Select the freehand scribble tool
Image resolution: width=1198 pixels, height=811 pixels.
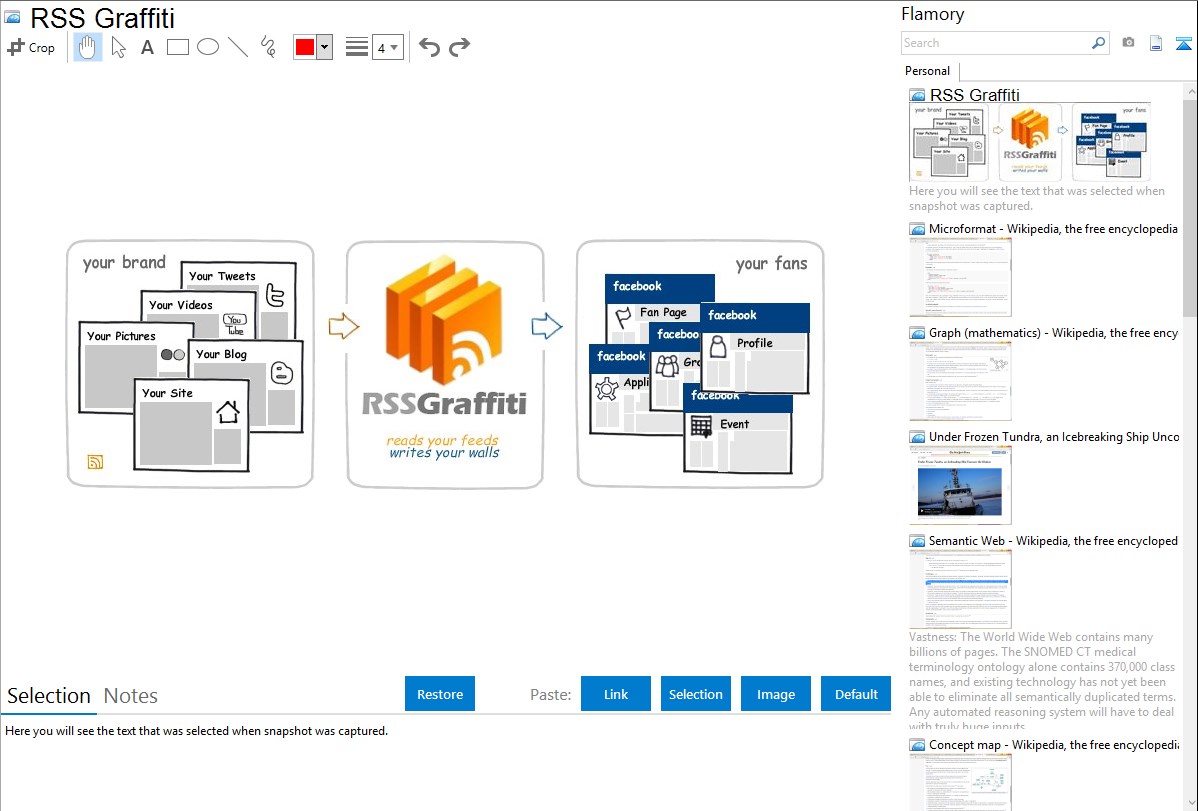[x=268, y=47]
